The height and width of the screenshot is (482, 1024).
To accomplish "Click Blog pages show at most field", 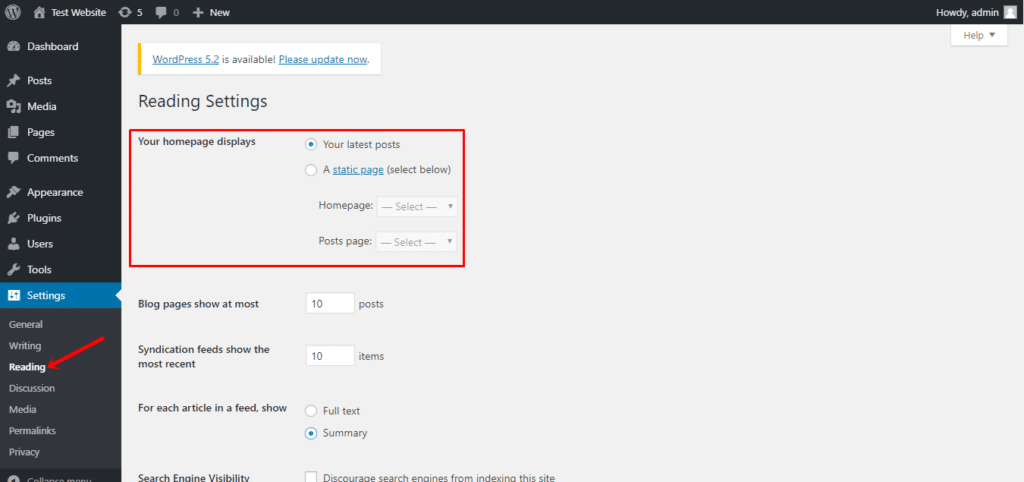I will coord(330,303).
